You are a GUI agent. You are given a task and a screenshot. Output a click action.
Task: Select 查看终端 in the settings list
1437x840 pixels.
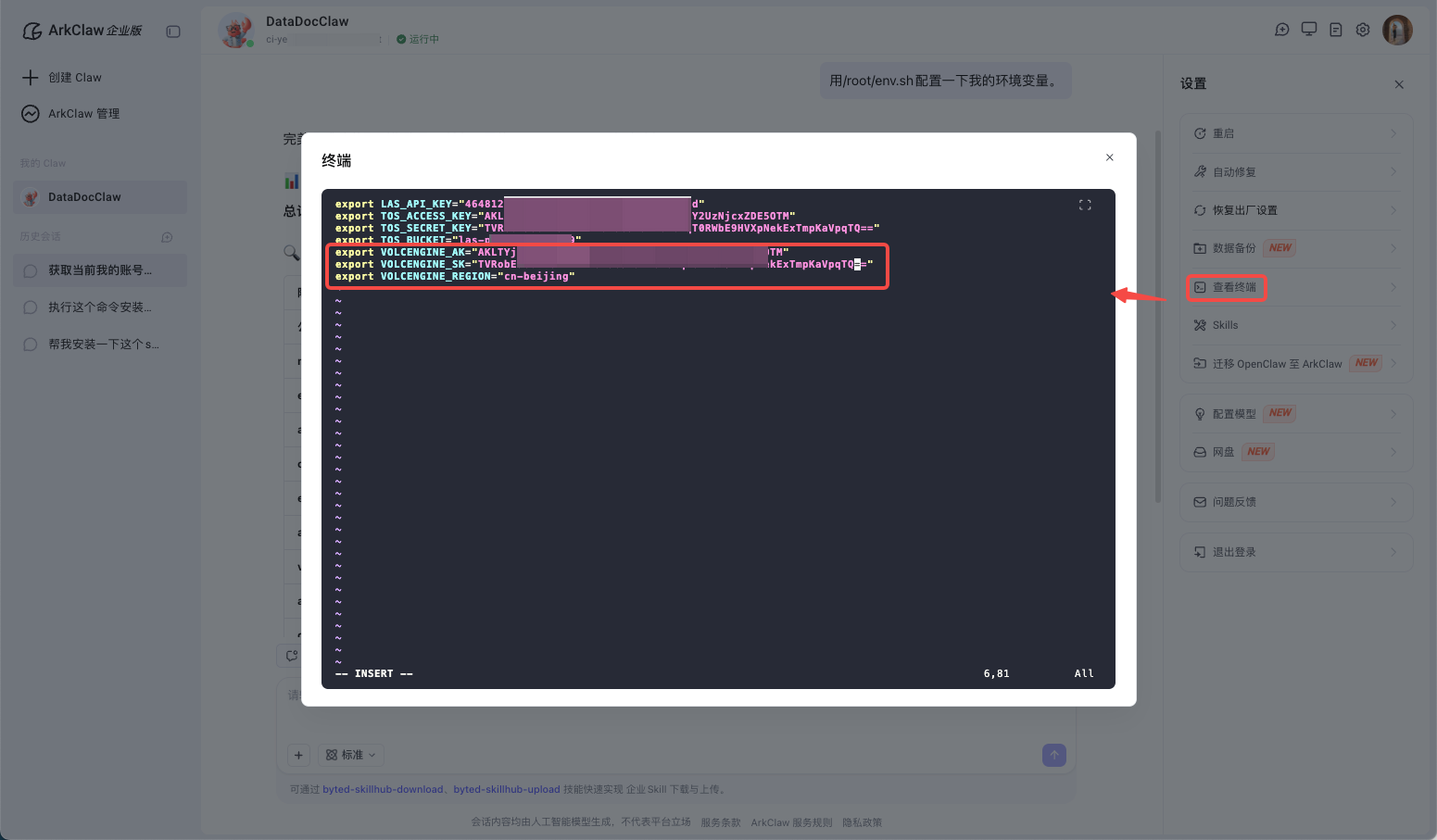tap(1296, 287)
